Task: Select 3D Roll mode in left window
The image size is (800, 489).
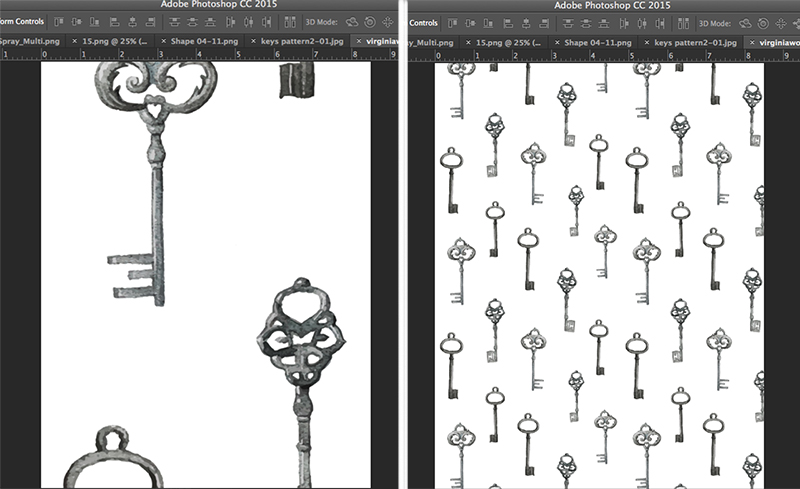Action: (x=370, y=22)
